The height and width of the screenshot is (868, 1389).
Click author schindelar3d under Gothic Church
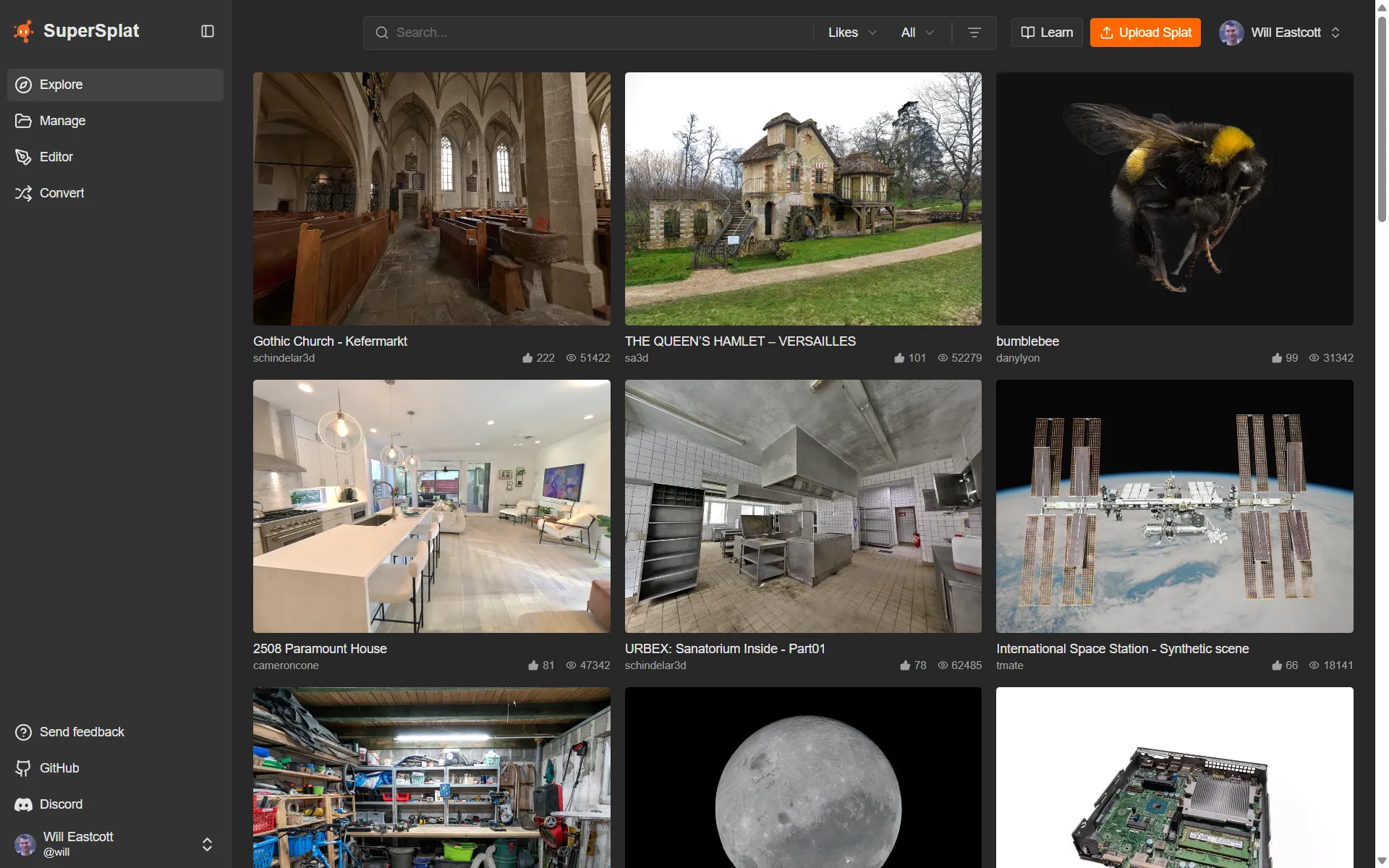coord(284,358)
